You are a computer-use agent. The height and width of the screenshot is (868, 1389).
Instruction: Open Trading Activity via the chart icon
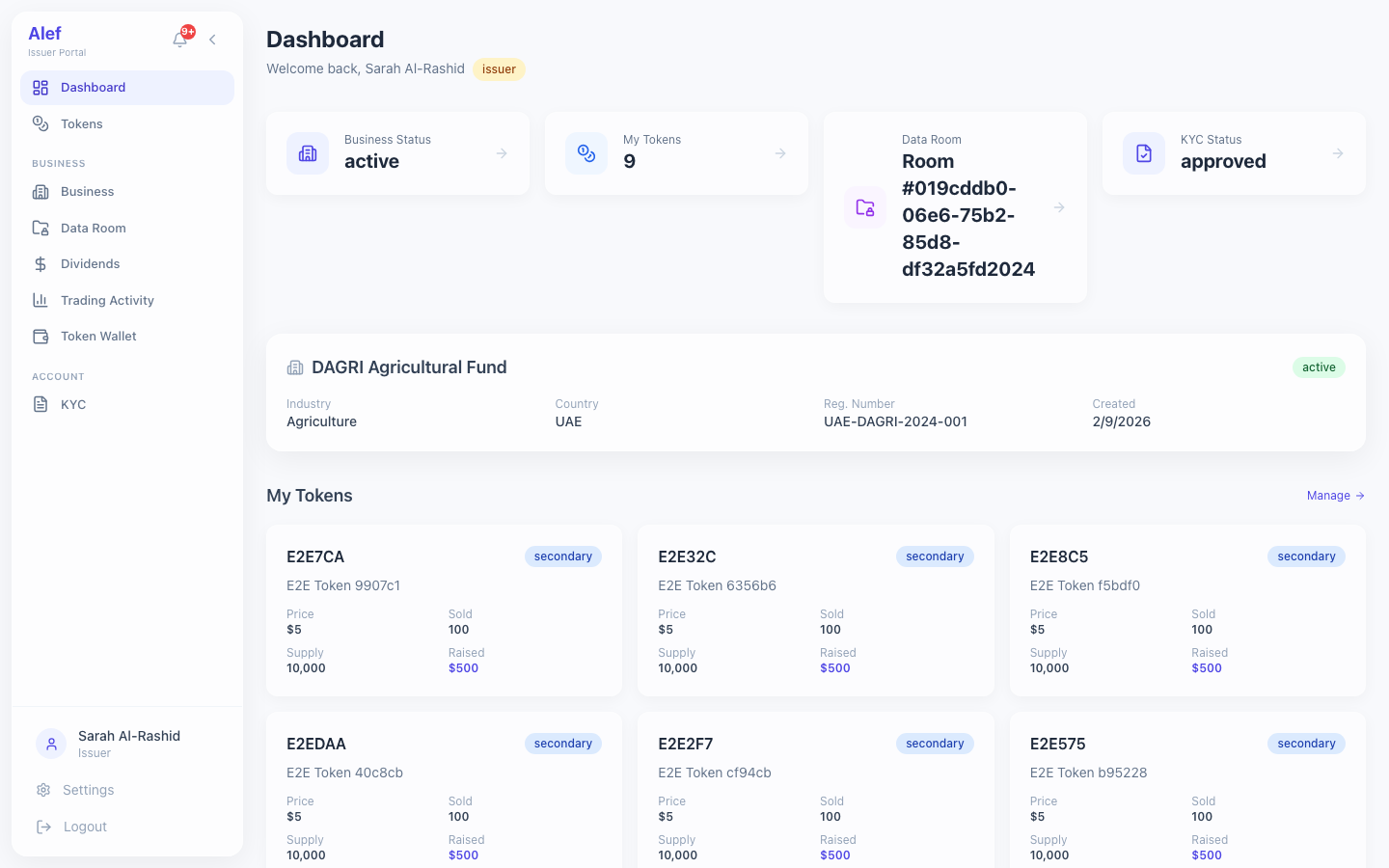(x=40, y=300)
